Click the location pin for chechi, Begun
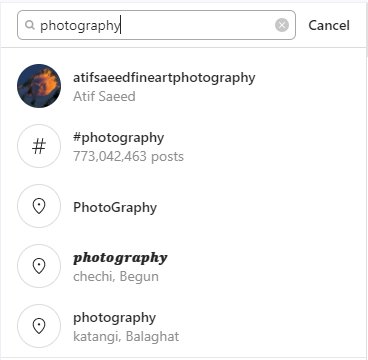Viewport: 368px width, 360px height. pyautogui.click(x=39, y=266)
